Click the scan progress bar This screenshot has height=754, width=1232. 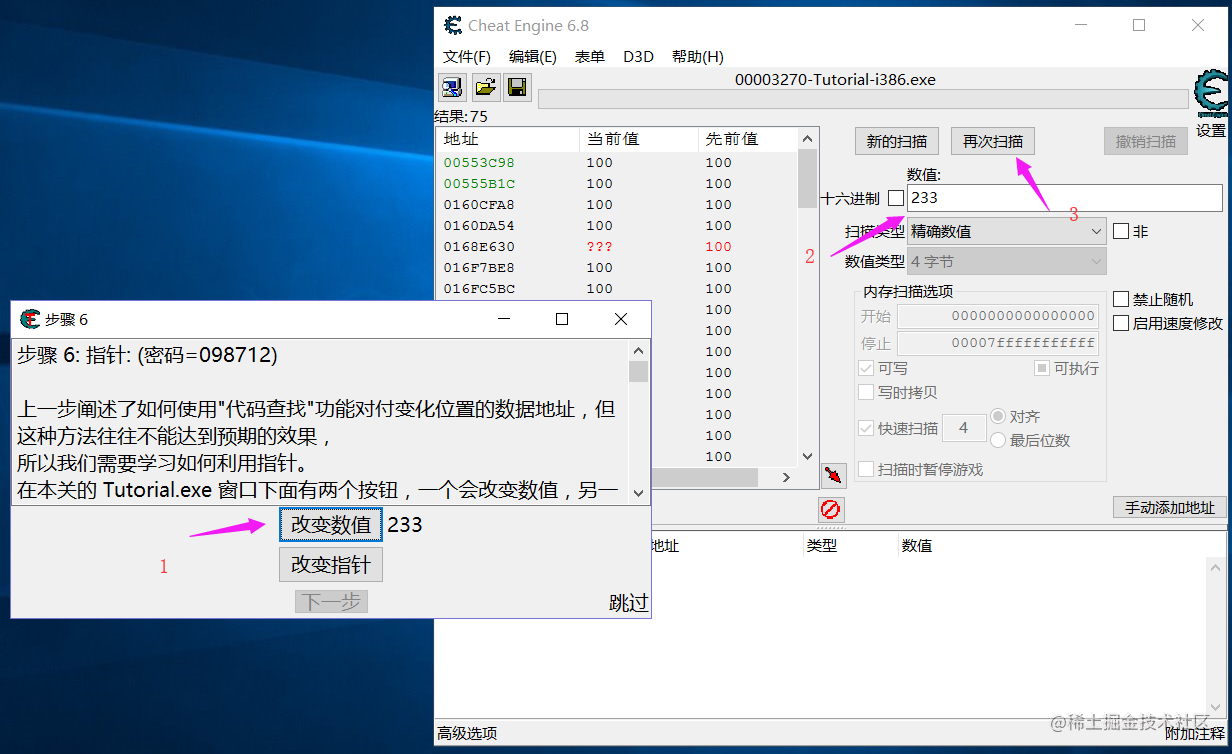click(864, 99)
